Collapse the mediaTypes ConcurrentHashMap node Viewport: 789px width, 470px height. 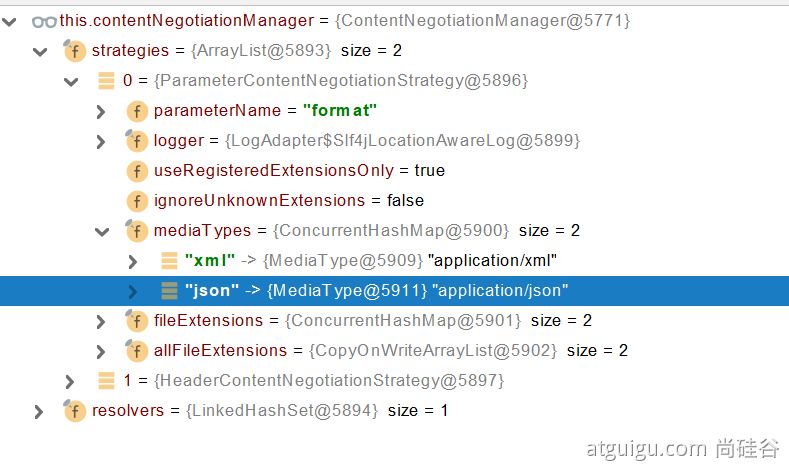pyautogui.click(x=101, y=231)
